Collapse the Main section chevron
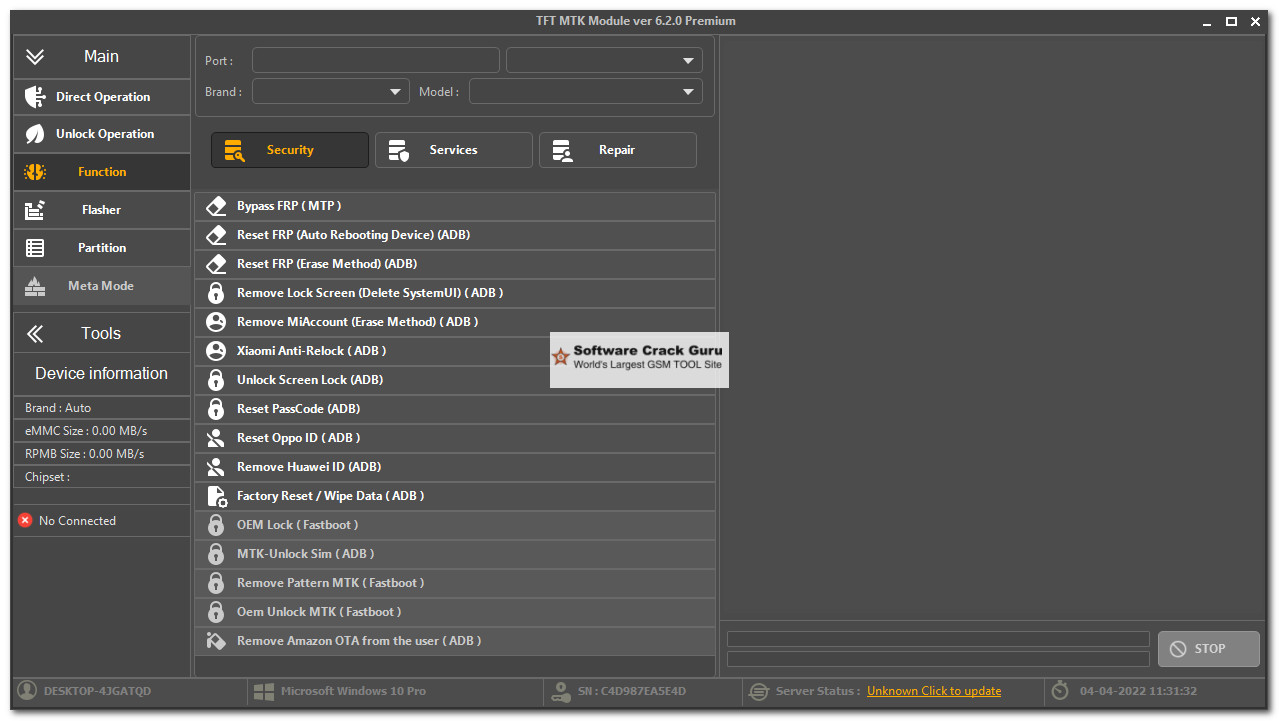 [x=35, y=57]
